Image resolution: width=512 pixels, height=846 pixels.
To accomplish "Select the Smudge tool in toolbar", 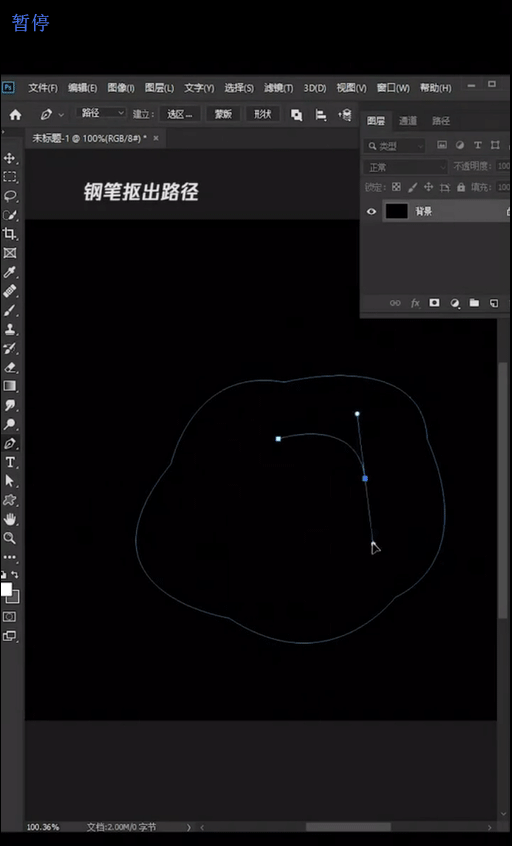I will click(x=9, y=405).
